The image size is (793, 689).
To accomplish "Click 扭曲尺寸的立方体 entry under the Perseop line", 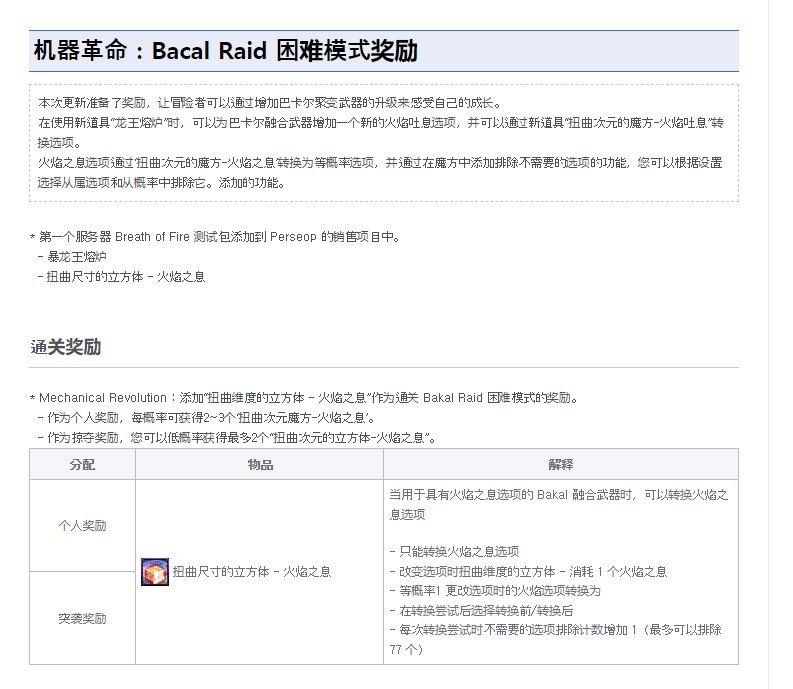I will (124, 276).
